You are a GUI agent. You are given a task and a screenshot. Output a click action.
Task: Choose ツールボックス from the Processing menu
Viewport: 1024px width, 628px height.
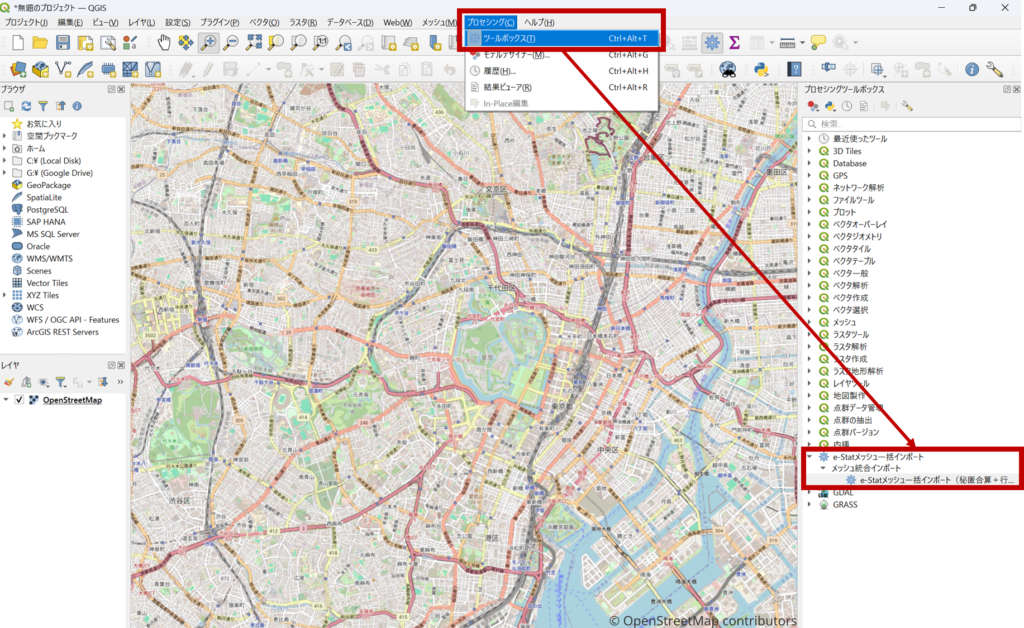tap(509, 39)
